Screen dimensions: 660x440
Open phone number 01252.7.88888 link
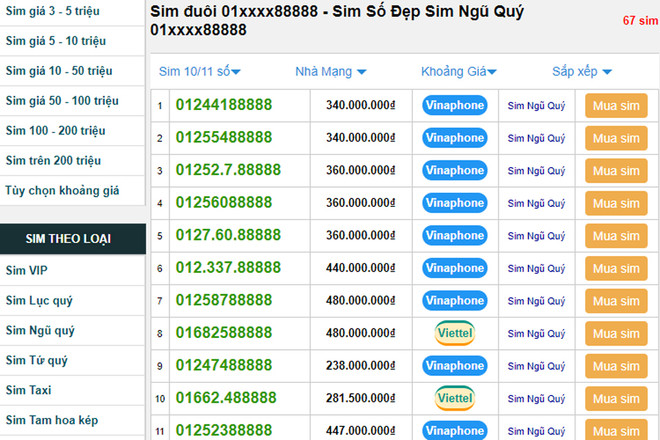[228, 171]
